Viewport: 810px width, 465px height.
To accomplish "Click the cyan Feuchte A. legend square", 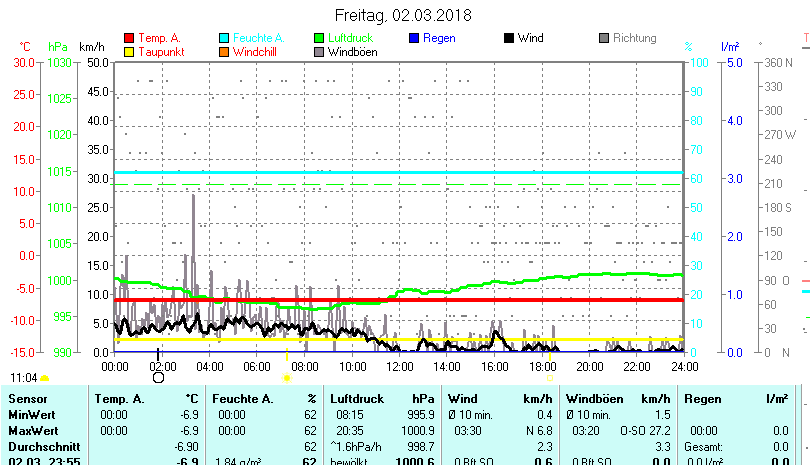I will [x=224, y=38].
